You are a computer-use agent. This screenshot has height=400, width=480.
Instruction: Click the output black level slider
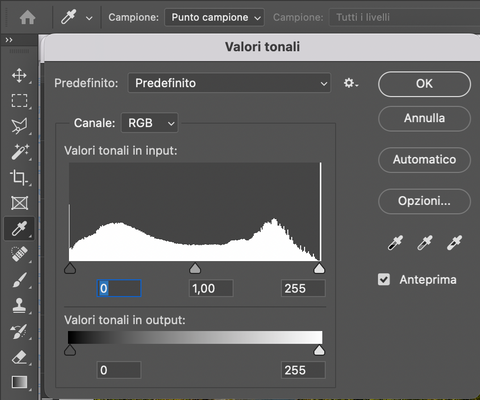pos(70,350)
